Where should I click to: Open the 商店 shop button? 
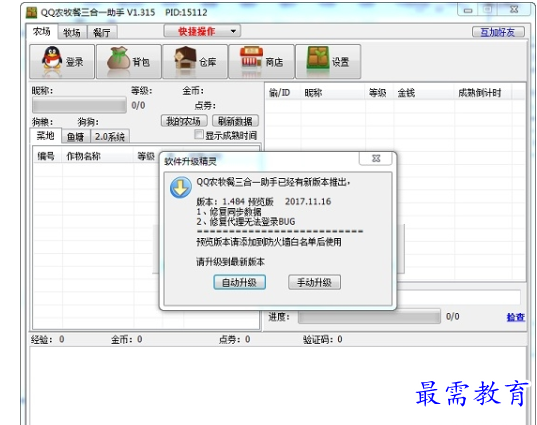point(262,62)
